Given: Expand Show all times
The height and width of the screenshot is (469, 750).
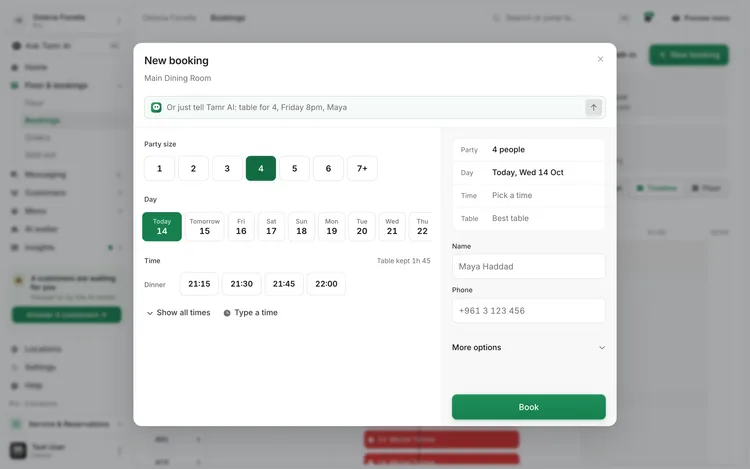Looking at the screenshot, I should point(178,313).
